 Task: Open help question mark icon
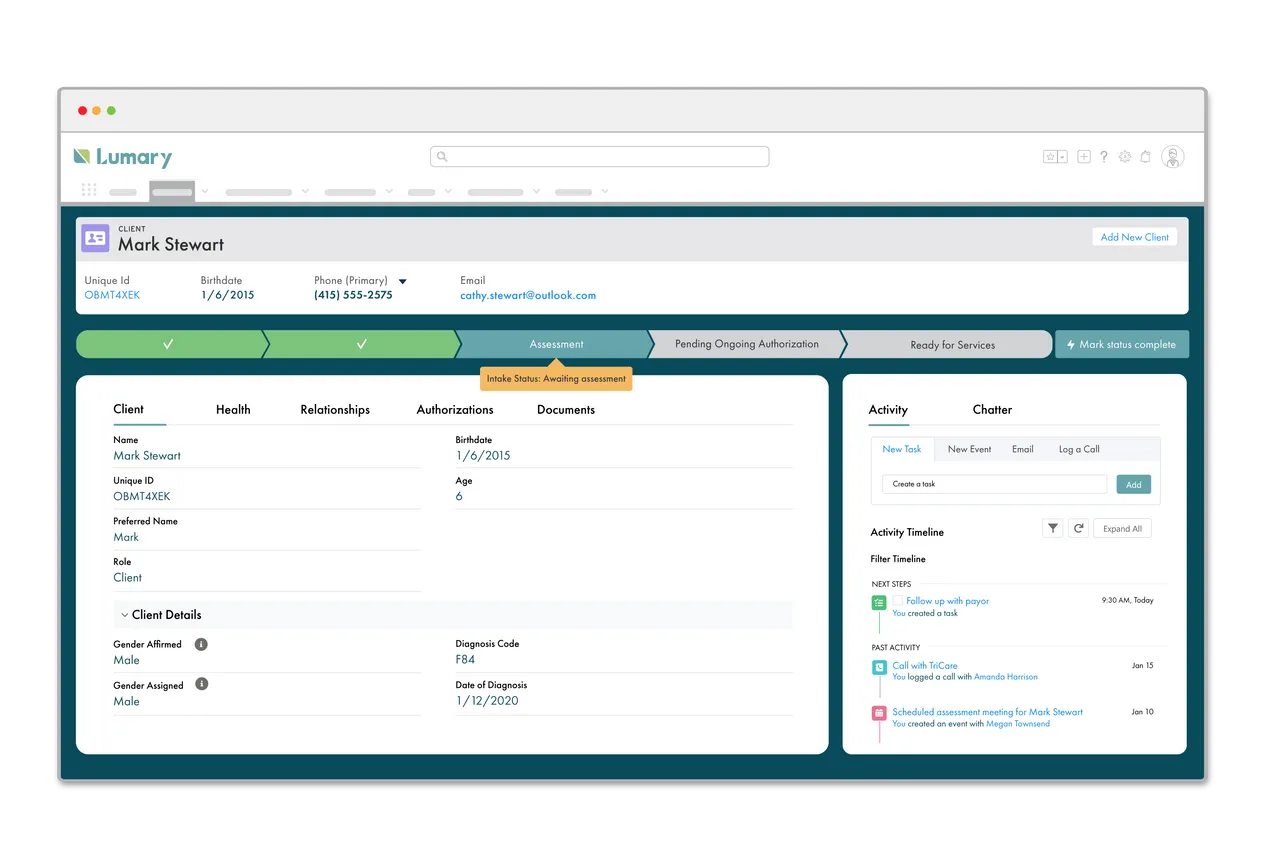1104,157
